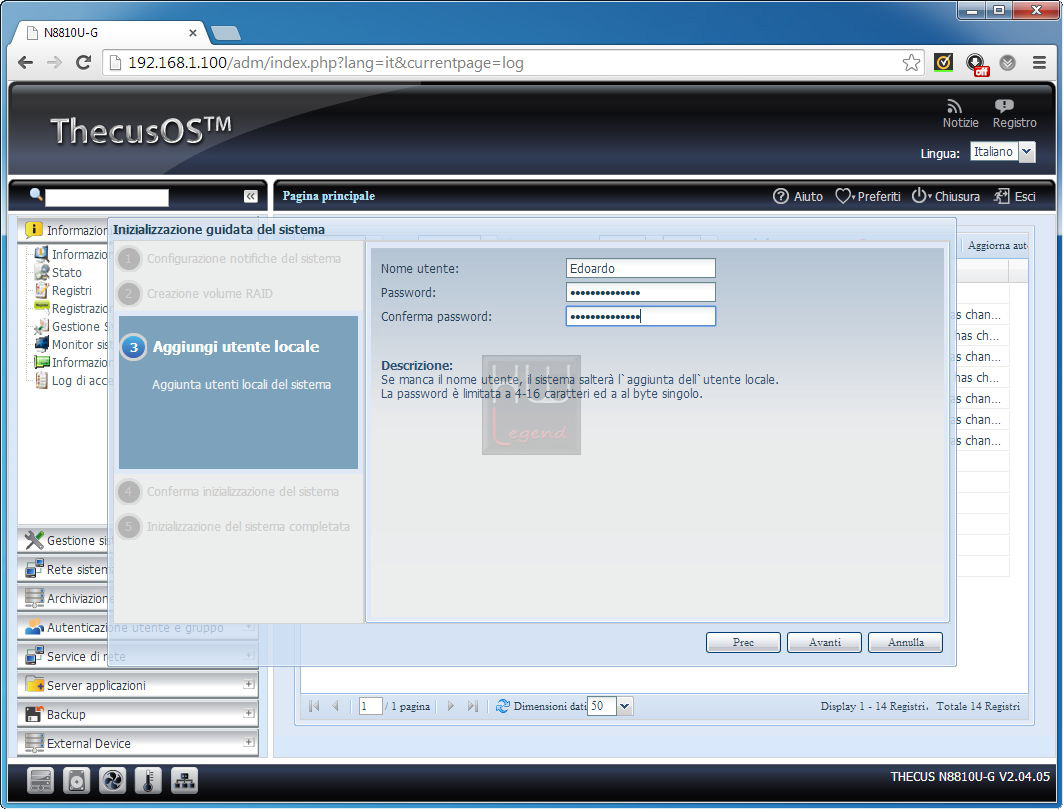Click the 'Display 1 - 14 Registri' text
The height and width of the screenshot is (810, 1064).
874,706
